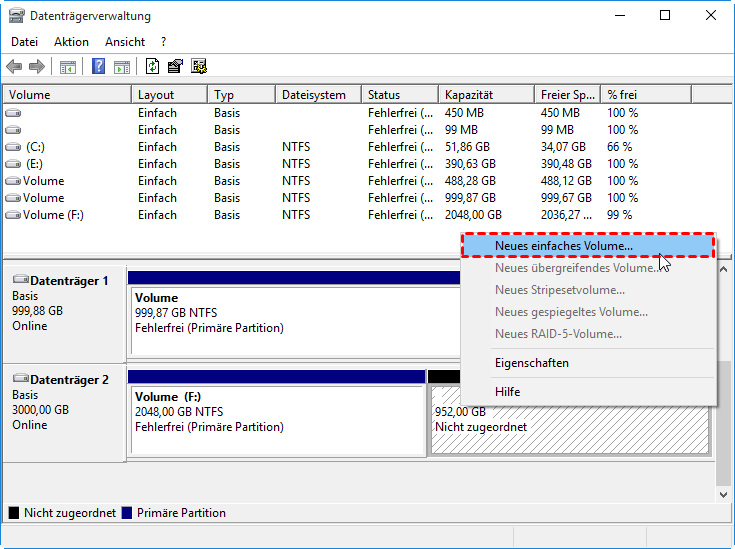Viewport: 735px width, 549px height.
Task: Click the forward arrow toolbar icon
Action: [37, 67]
